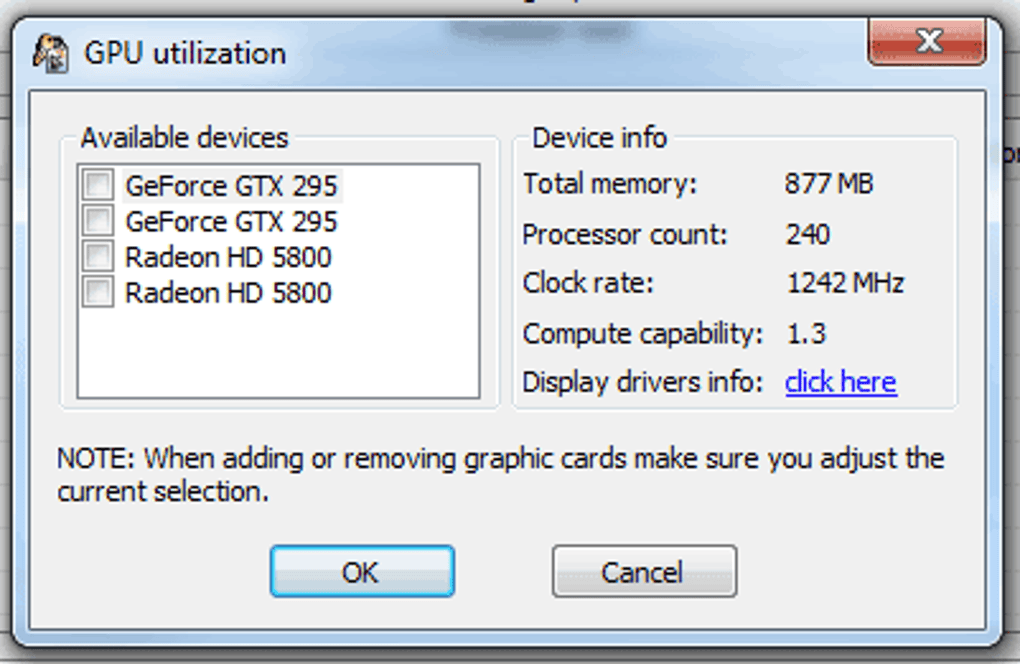The image size is (1020, 664).
Task: Tick the first Radeon HD 5800 checkbox
Action: click(98, 257)
